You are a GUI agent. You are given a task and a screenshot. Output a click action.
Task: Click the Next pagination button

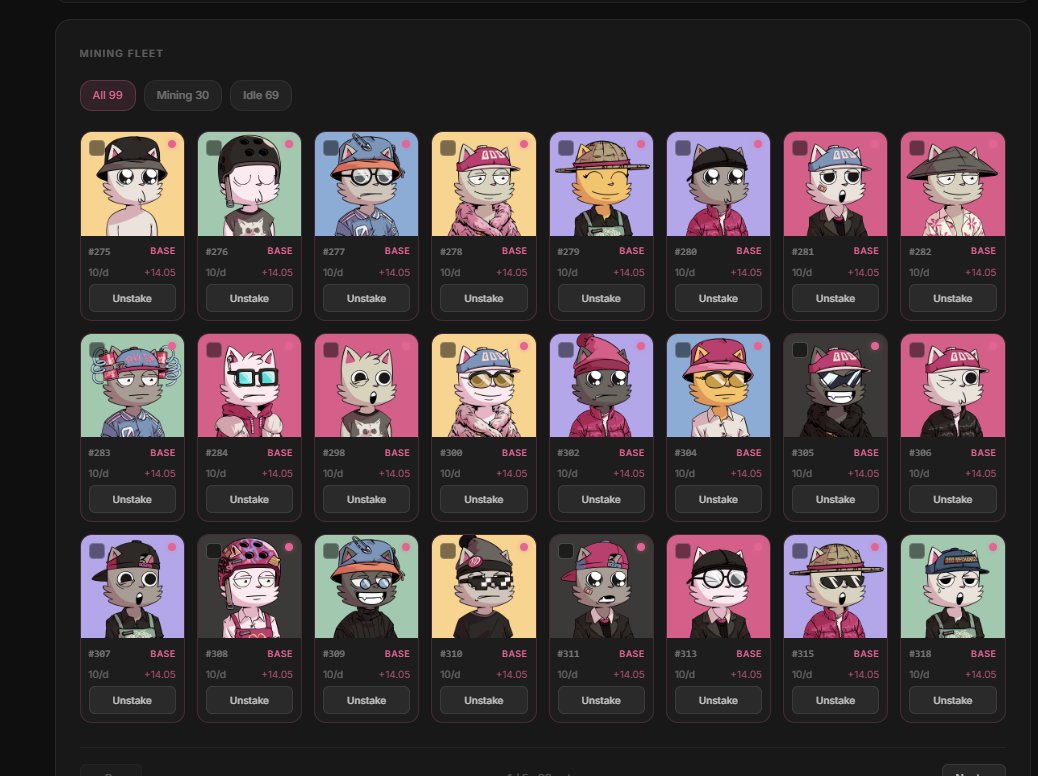coord(974,771)
